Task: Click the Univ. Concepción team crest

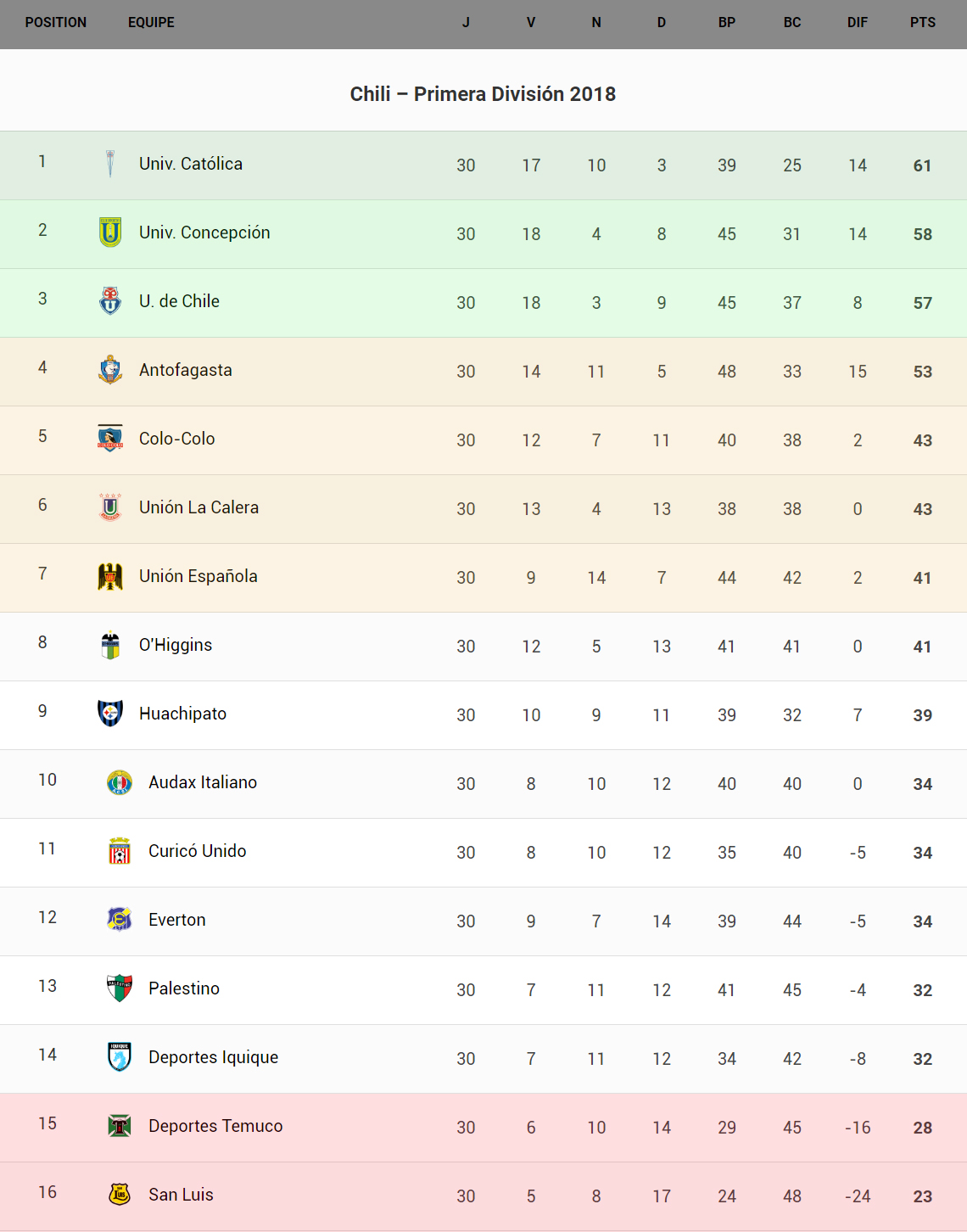Action: point(110,232)
